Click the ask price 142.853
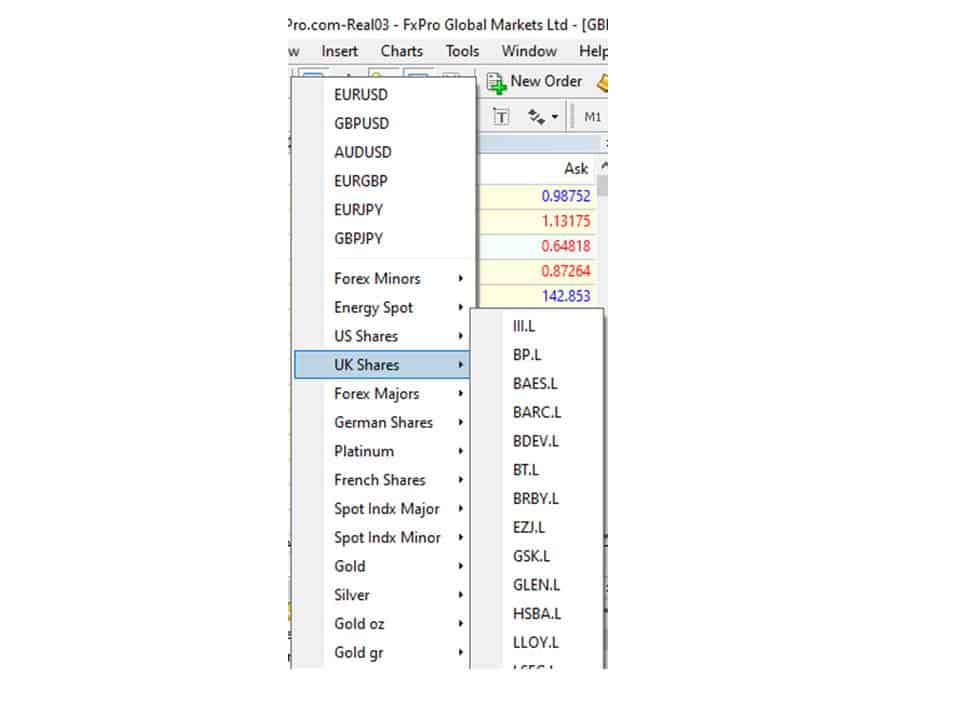The width and height of the screenshot is (960, 720). point(566,296)
